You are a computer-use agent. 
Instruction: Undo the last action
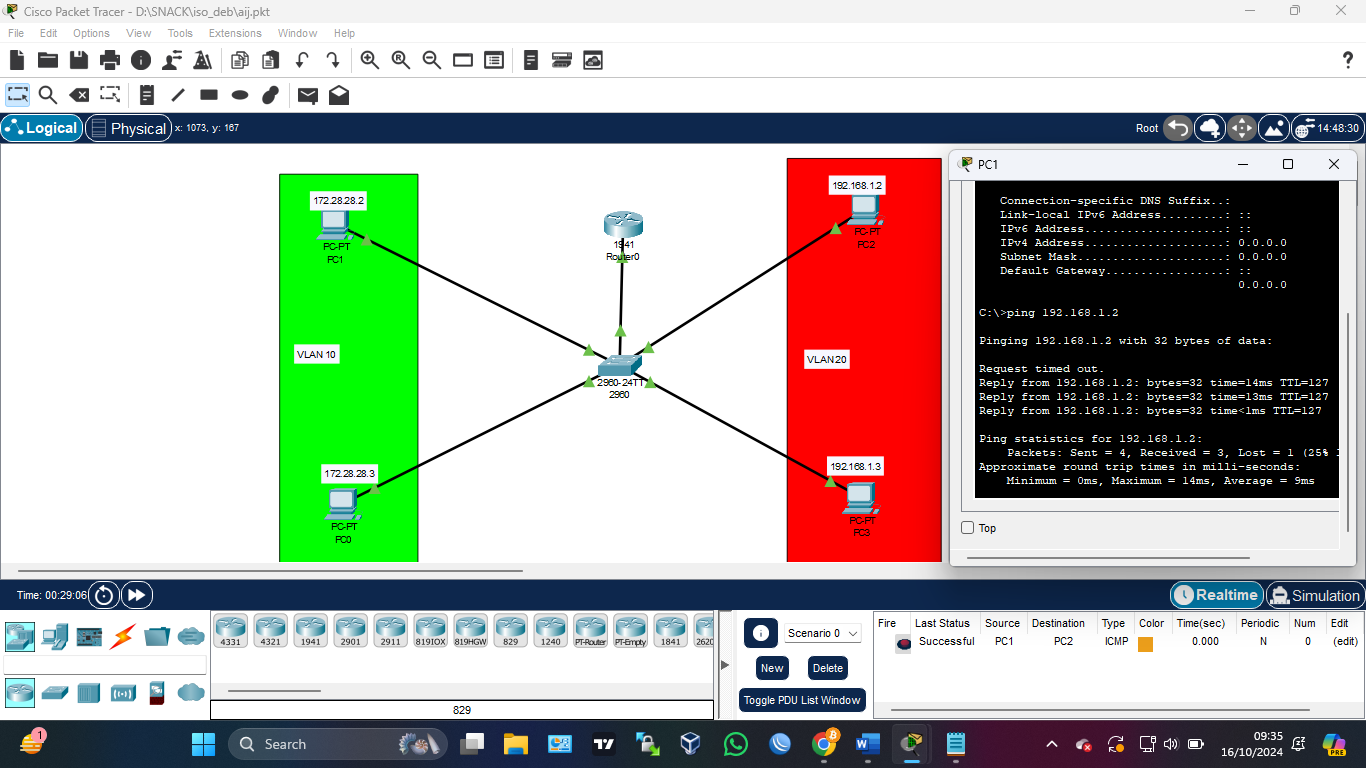(x=301, y=60)
